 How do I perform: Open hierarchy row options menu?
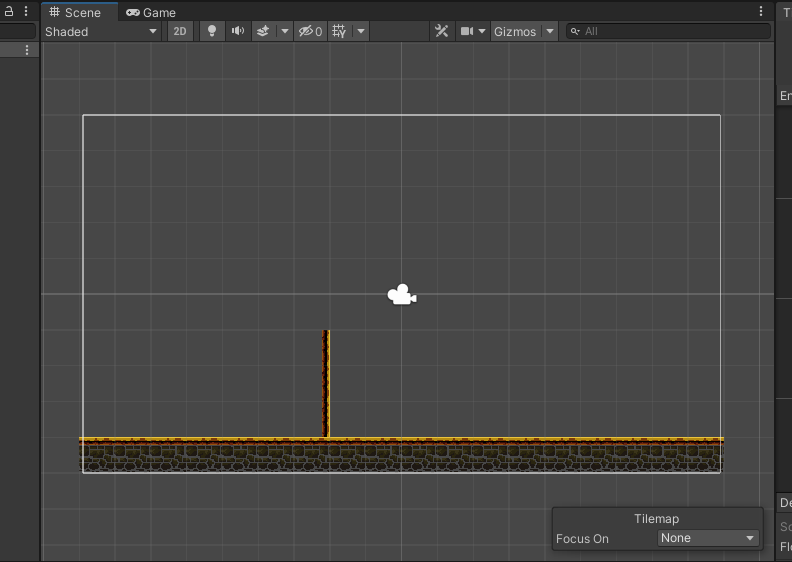[27, 50]
